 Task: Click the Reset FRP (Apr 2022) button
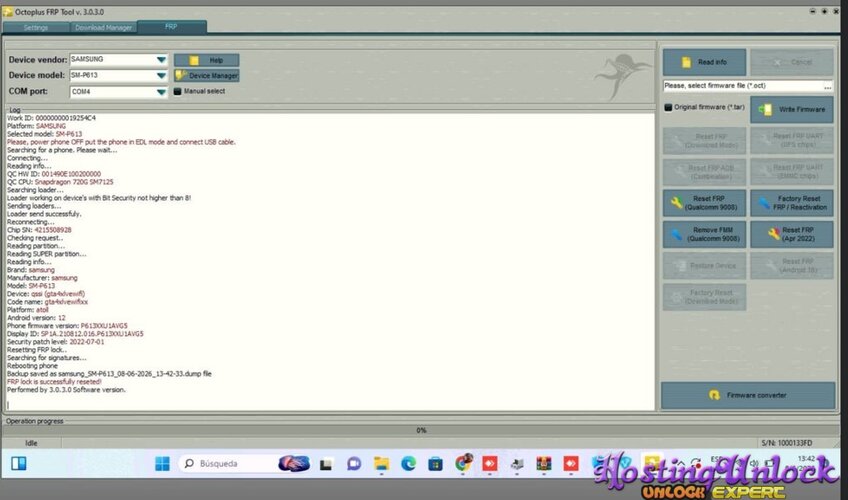point(792,234)
